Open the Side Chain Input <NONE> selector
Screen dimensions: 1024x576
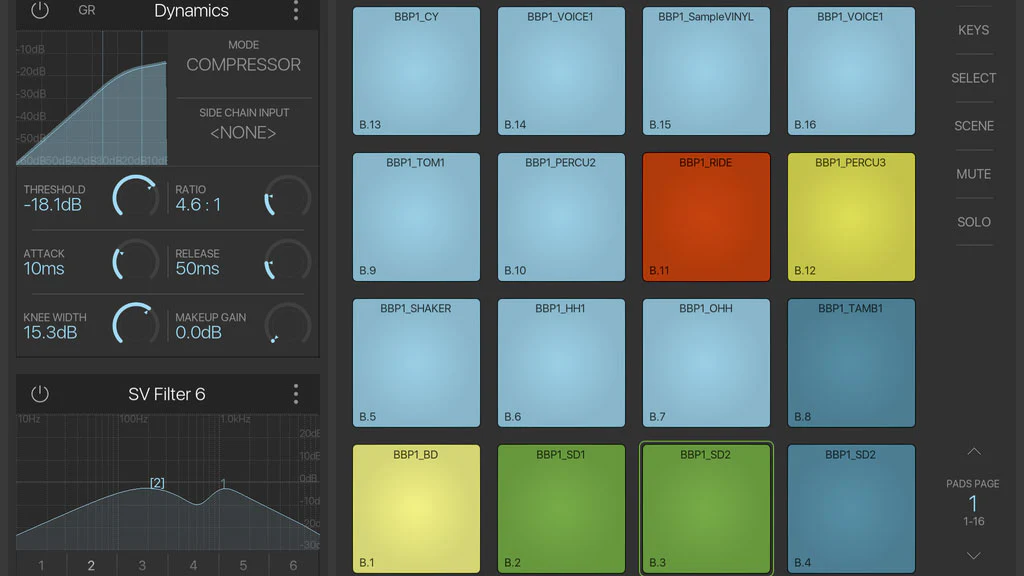pyautogui.click(x=243, y=133)
